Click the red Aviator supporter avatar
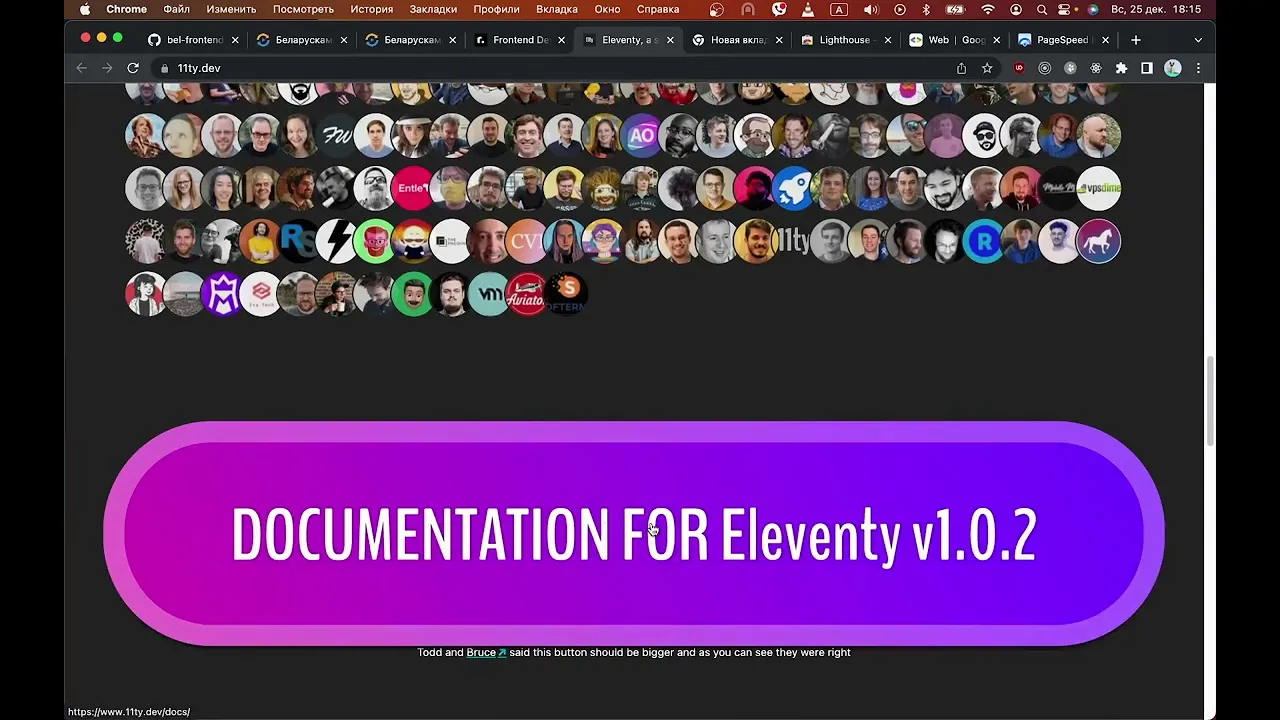1280x720 pixels. [x=526, y=294]
